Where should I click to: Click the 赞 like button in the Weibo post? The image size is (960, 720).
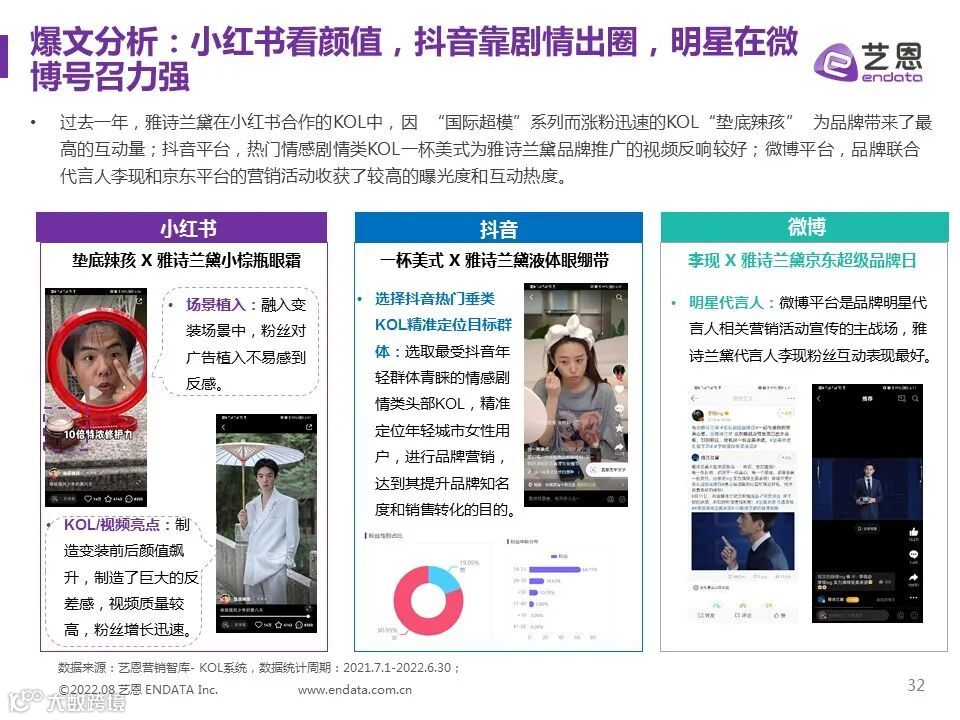click(x=779, y=615)
